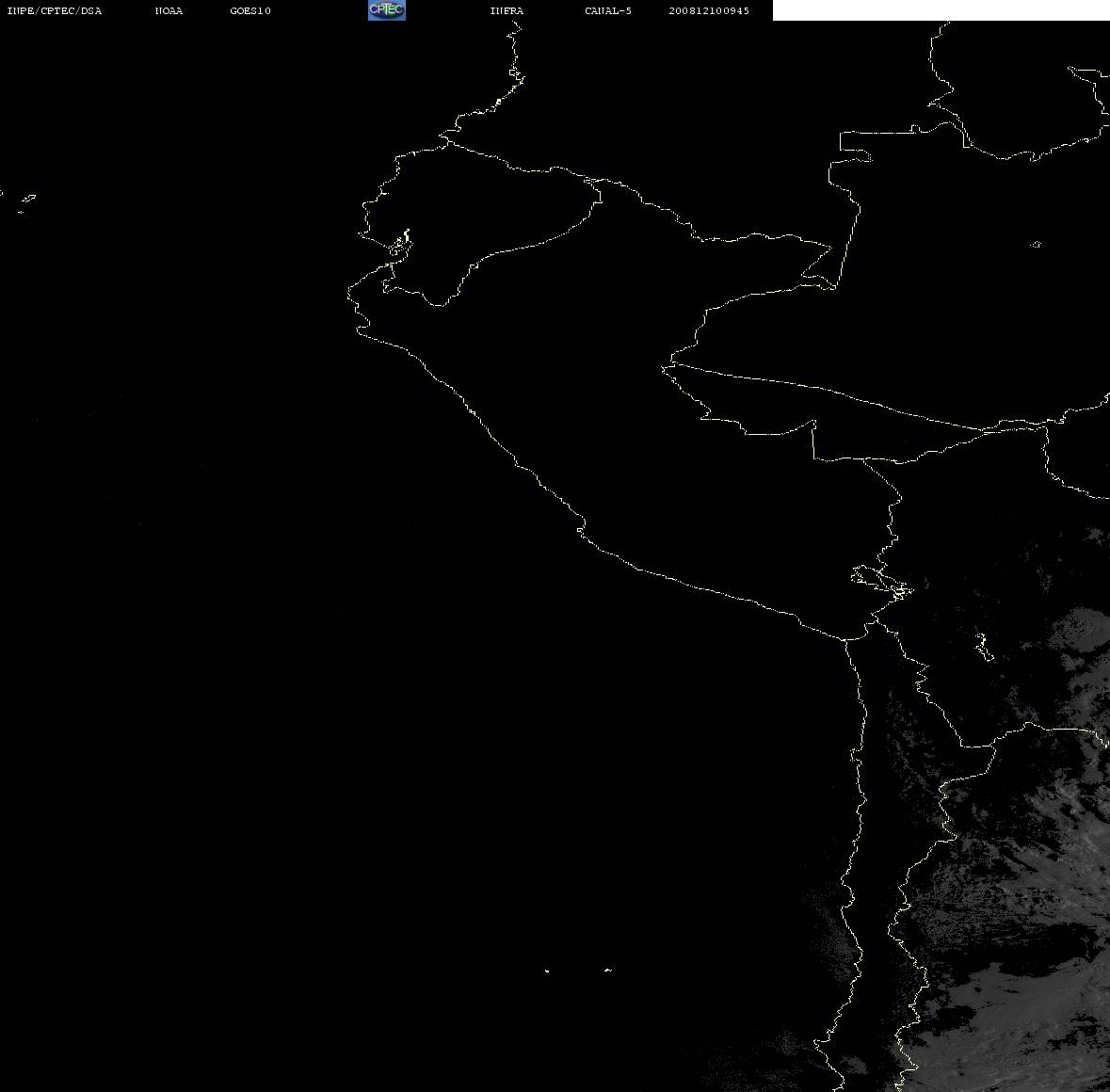Click the INFRA label in the header
This screenshot has height=1092, width=1110.
pos(507,10)
